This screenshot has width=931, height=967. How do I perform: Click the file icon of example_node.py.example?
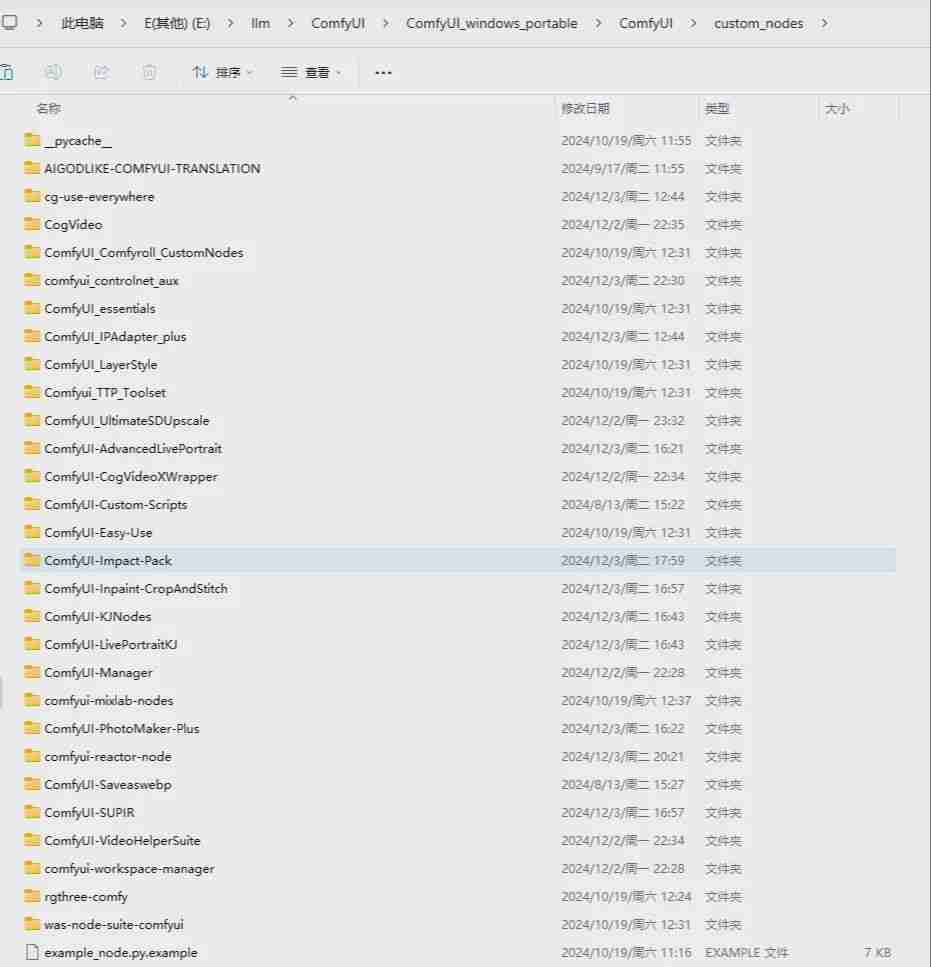28,952
